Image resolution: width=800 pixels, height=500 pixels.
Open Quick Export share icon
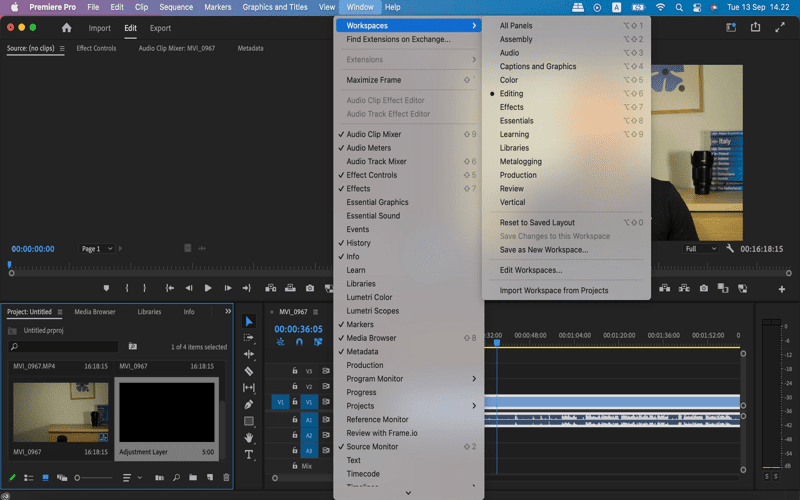(755, 28)
